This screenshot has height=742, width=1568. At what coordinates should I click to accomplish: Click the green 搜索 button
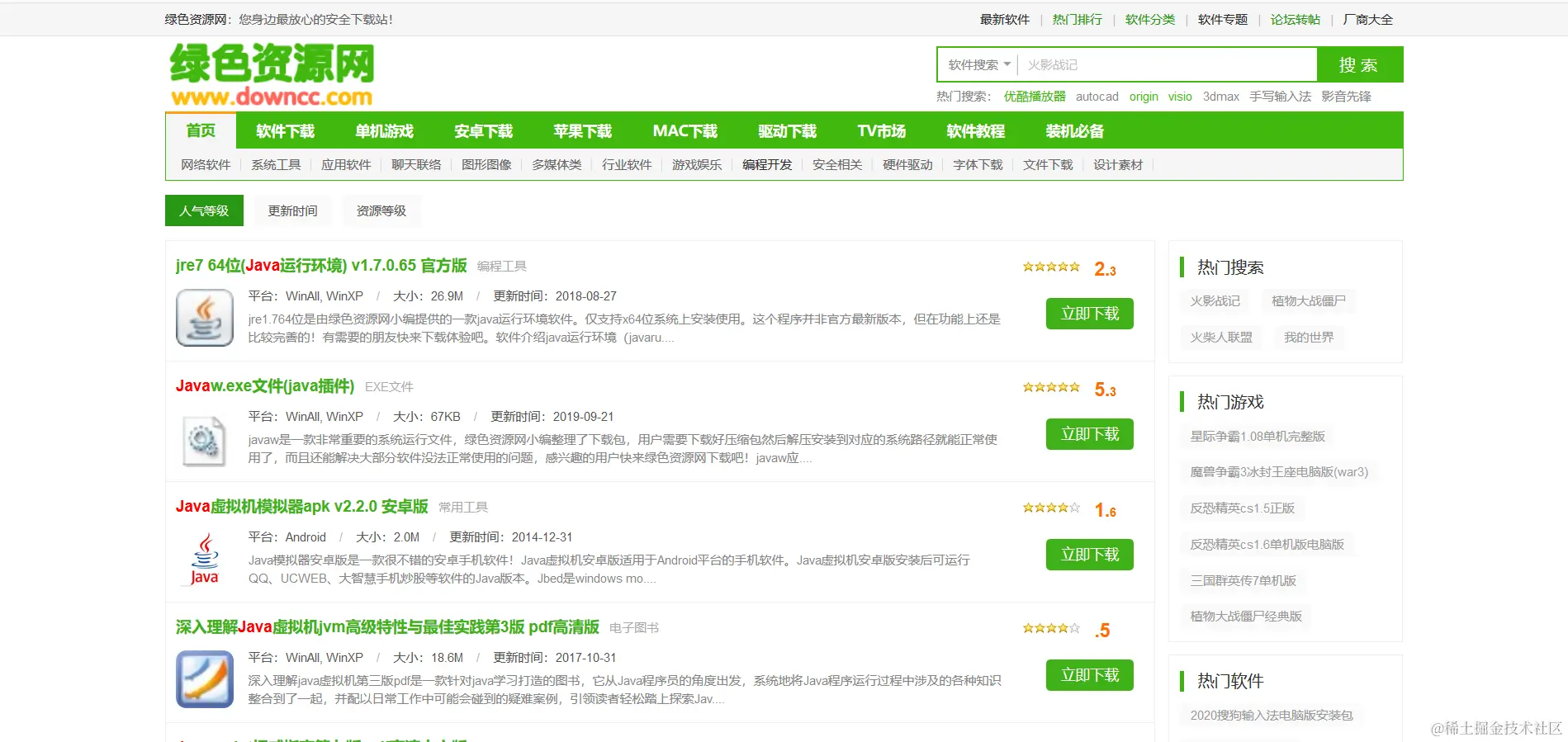(1359, 64)
